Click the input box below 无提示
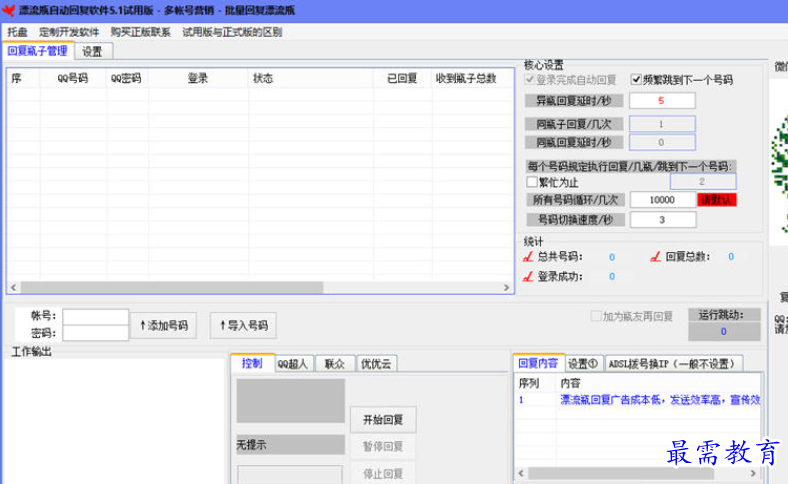Screen dimensions: 788x484 (290, 474)
